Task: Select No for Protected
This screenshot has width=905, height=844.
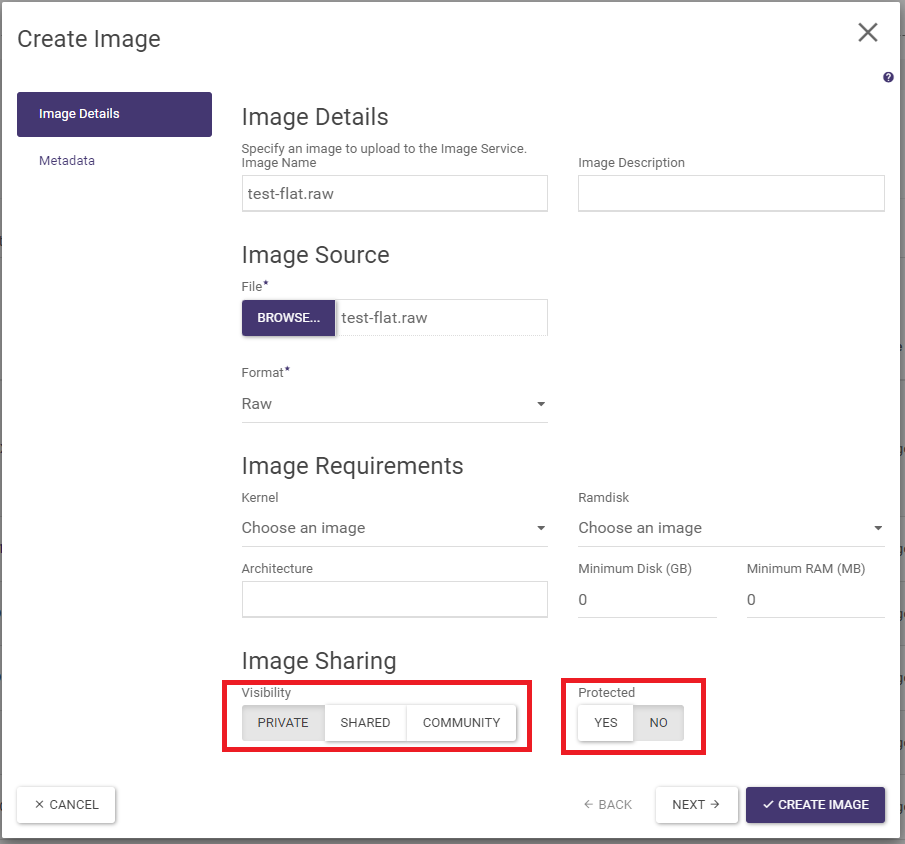Action: point(658,723)
